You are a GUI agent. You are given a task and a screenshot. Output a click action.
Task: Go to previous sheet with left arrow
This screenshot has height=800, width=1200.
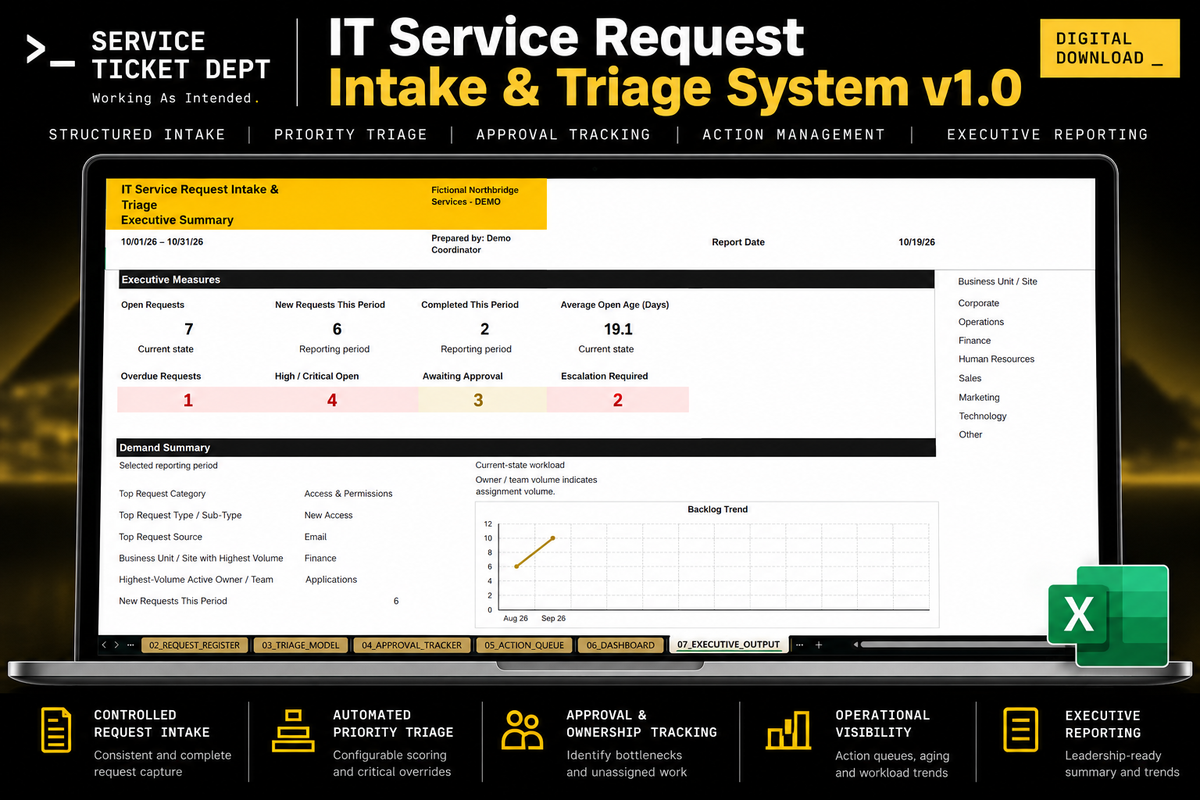[x=104, y=645]
